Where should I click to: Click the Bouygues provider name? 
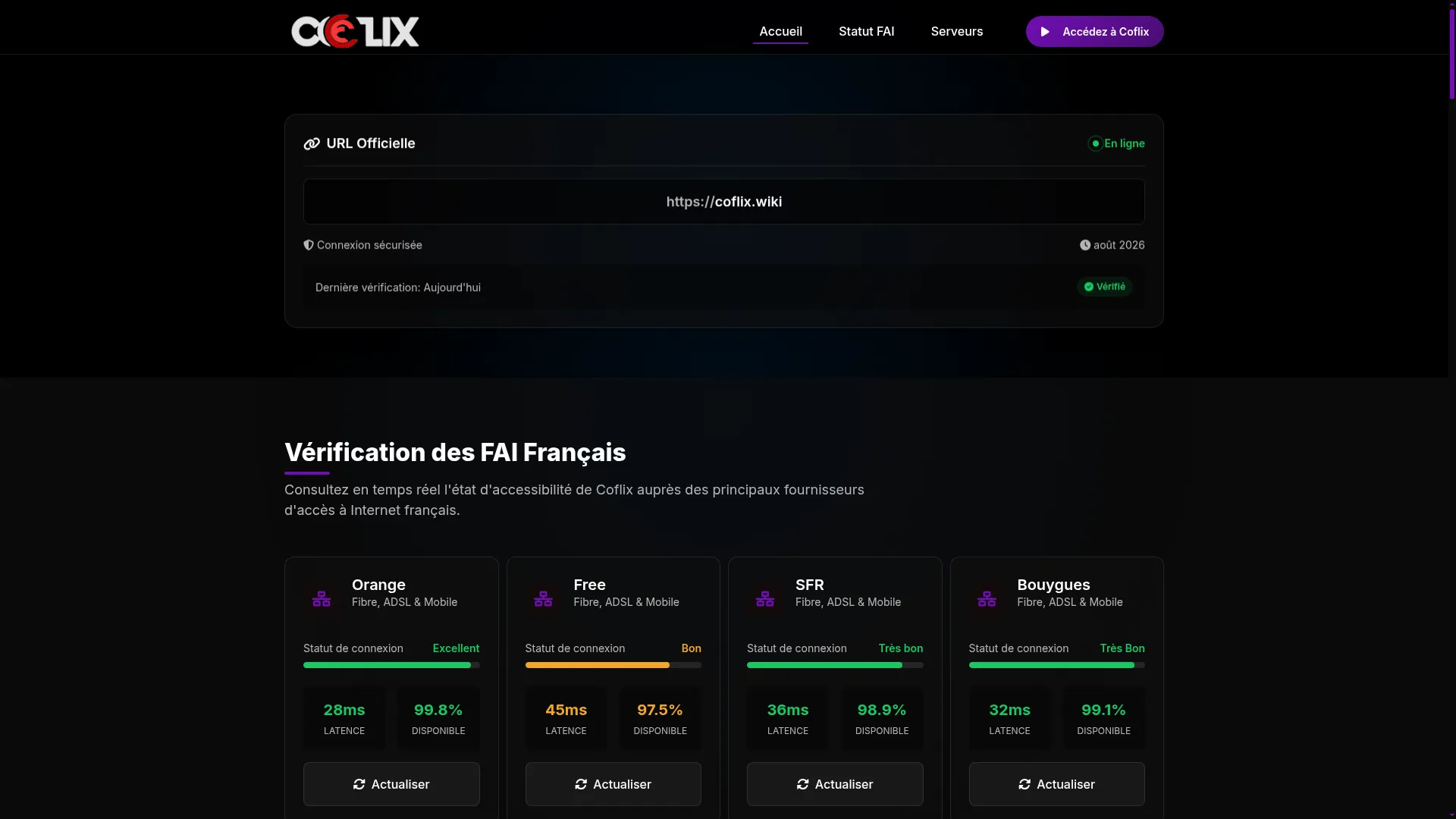click(x=1053, y=585)
